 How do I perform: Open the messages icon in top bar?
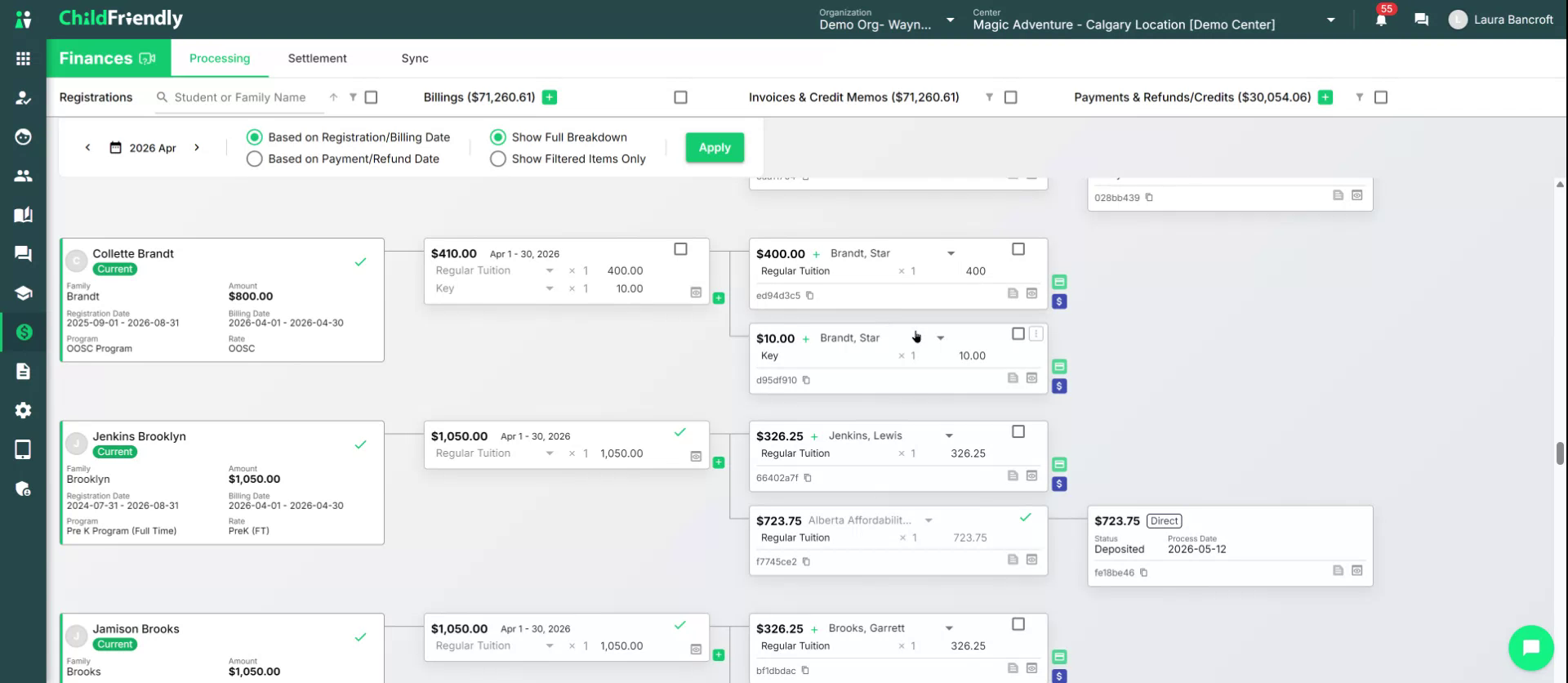tap(1422, 20)
